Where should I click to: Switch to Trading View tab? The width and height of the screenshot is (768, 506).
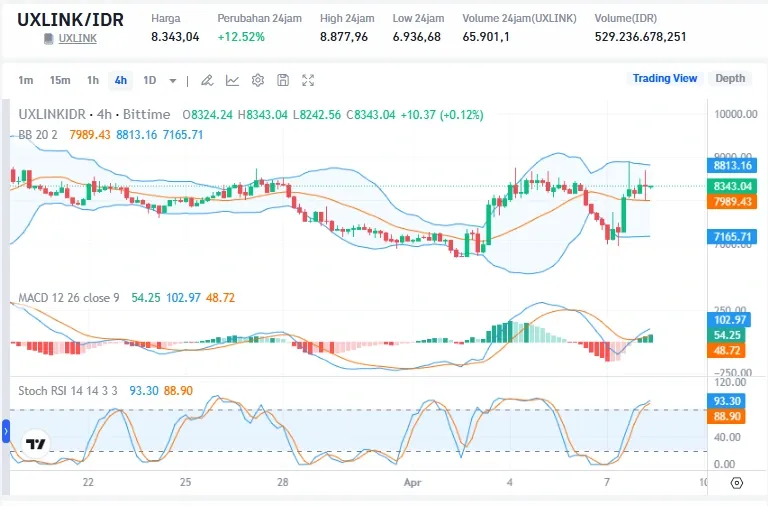tap(665, 78)
